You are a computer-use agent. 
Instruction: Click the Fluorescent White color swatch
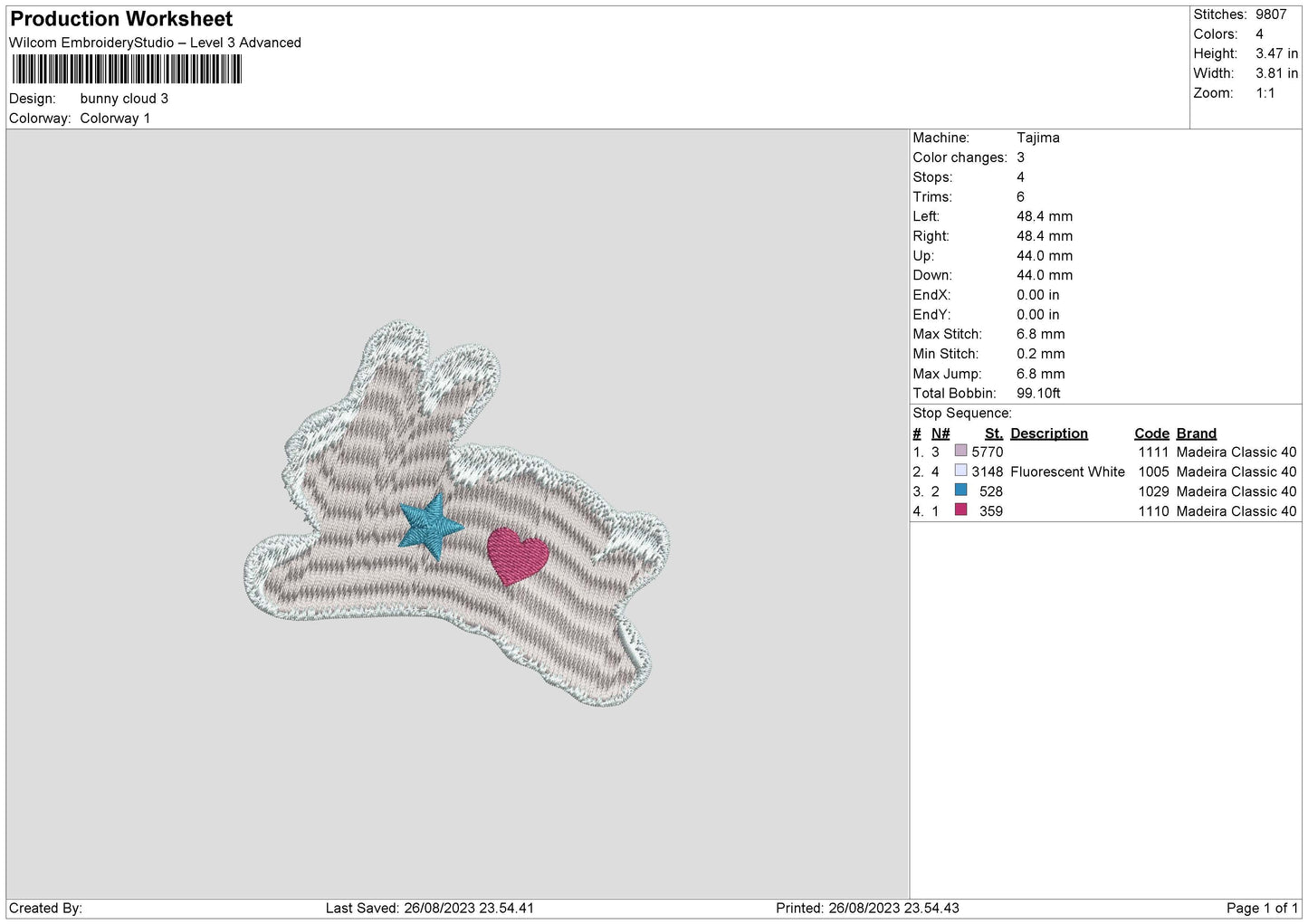(960, 471)
